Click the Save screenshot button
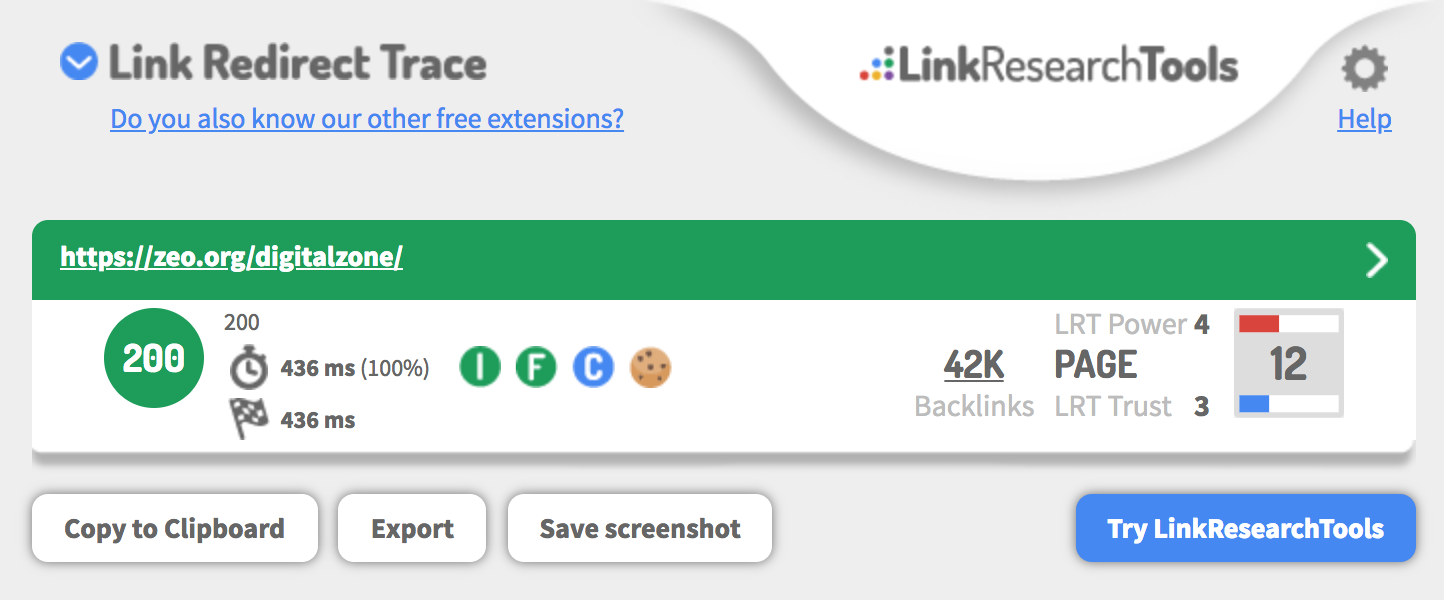This screenshot has width=1444, height=600. click(640, 528)
